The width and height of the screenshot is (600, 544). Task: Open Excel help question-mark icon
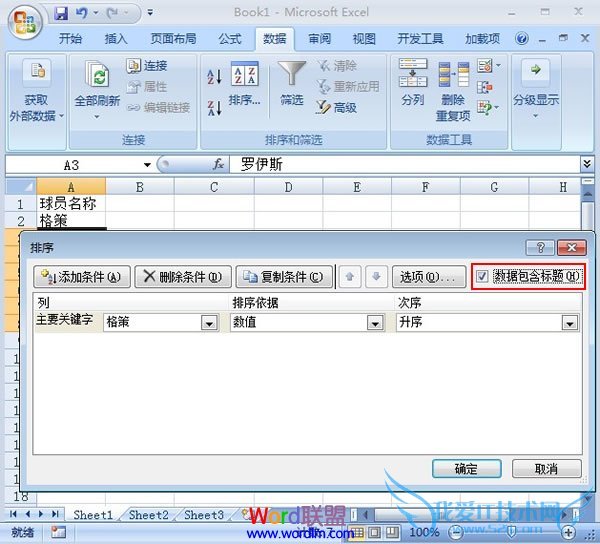coord(522,39)
